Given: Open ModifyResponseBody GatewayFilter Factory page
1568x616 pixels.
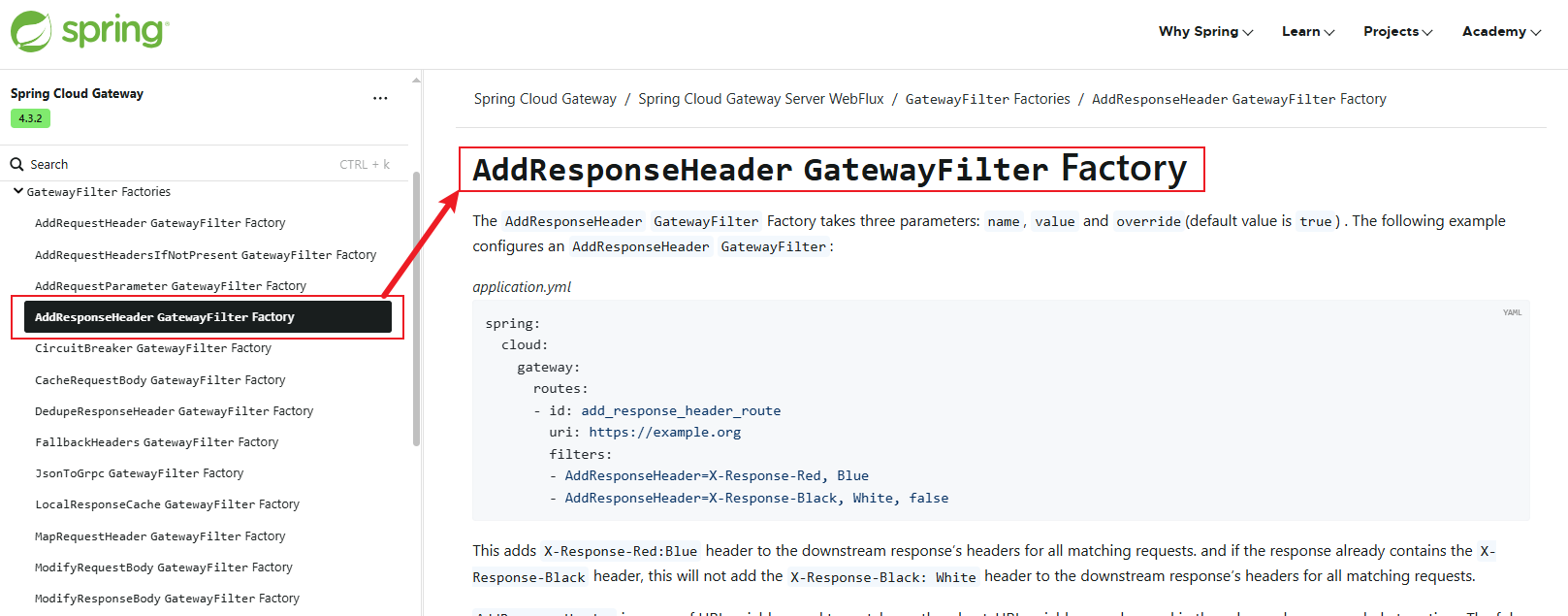Looking at the screenshot, I should (x=168, y=599).
